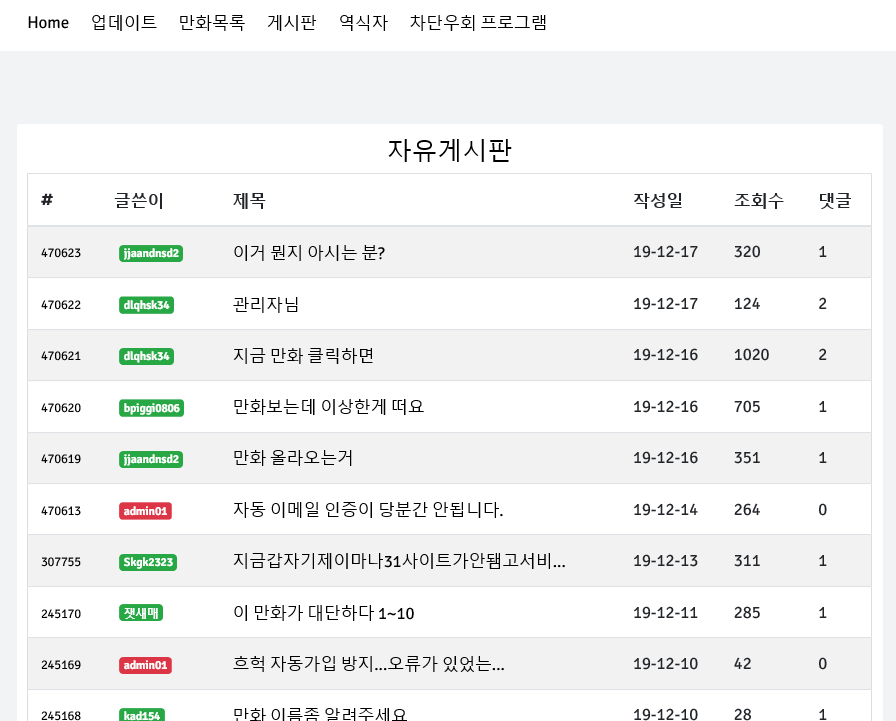Open the post titled 이거 뭔지 아시는 분?

click(309, 252)
